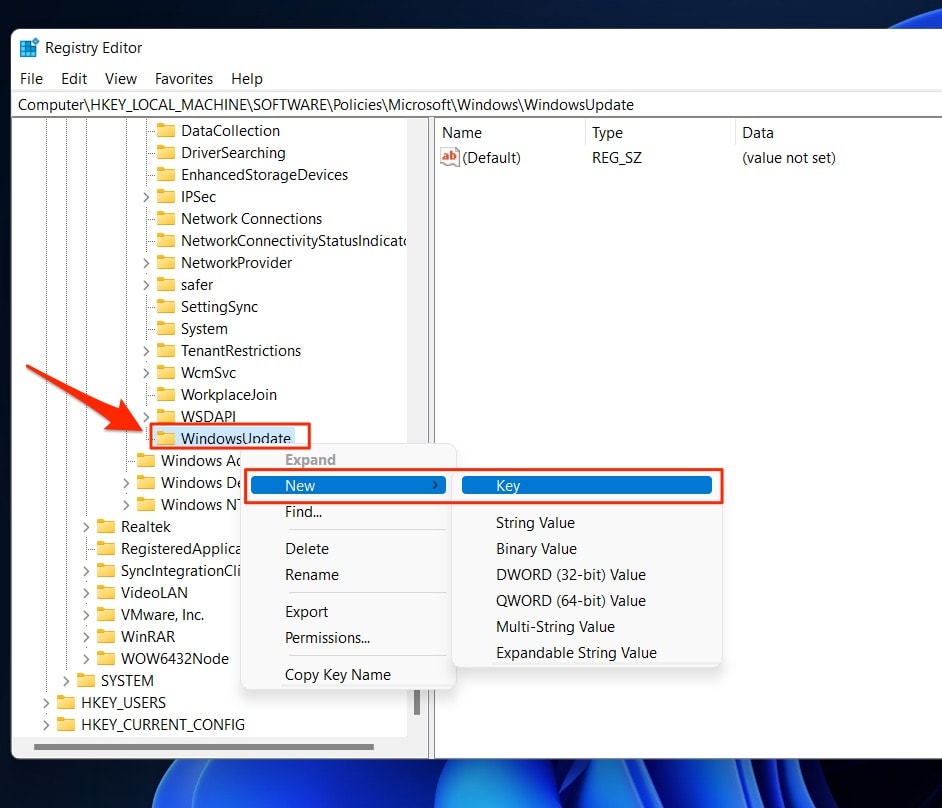Open the View menu
Viewport: 942px width, 808px height.
pyautogui.click(x=120, y=78)
